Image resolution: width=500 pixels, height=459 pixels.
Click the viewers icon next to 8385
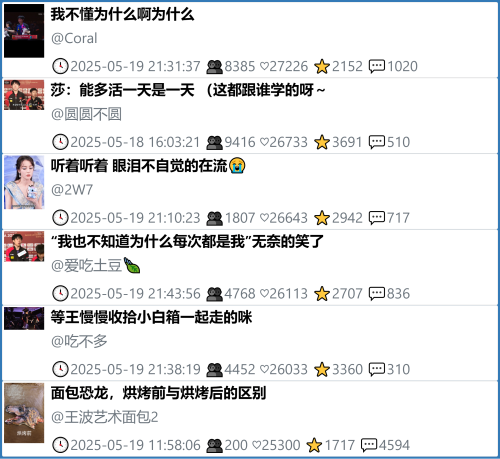[214, 66]
